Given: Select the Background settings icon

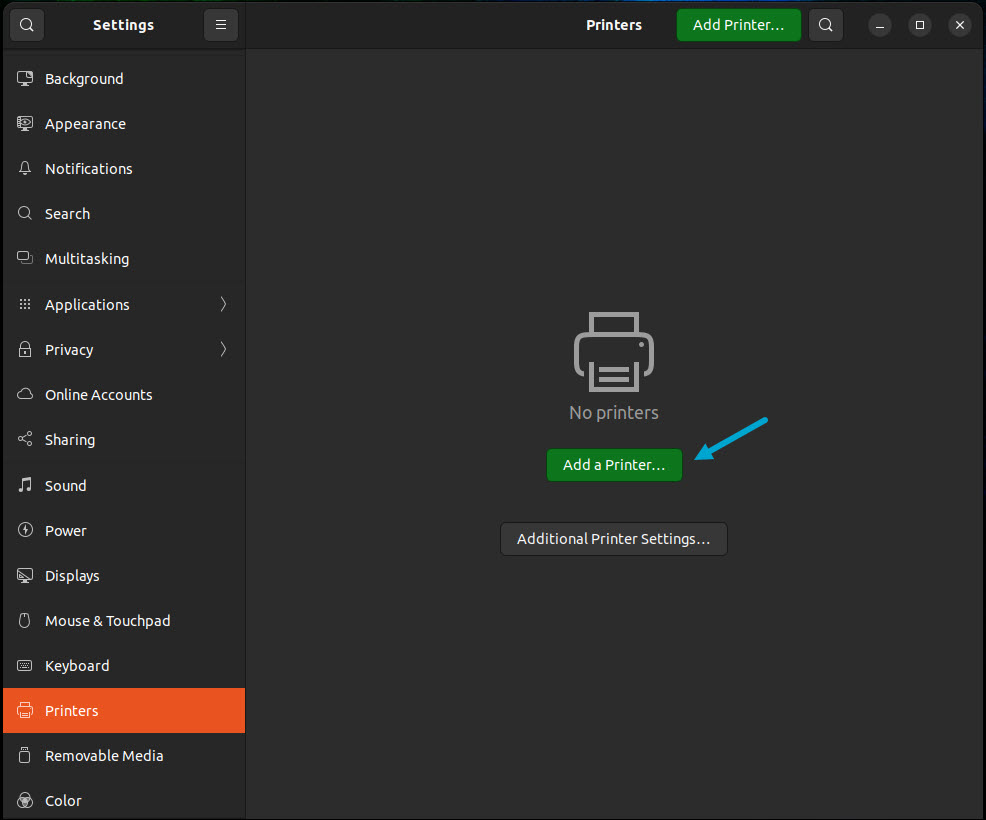Looking at the screenshot, I should click(24, 78).
